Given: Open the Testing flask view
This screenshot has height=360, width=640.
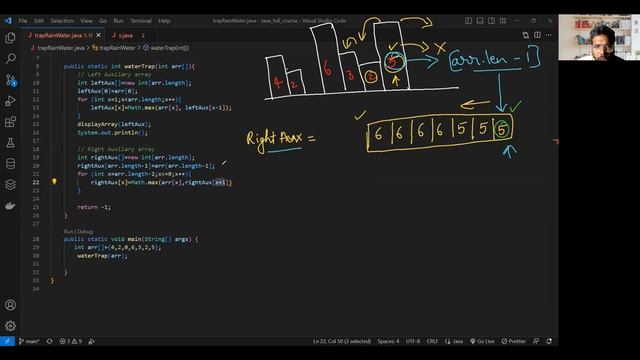Looking at the screenshot, I should (x=10, y=142).
